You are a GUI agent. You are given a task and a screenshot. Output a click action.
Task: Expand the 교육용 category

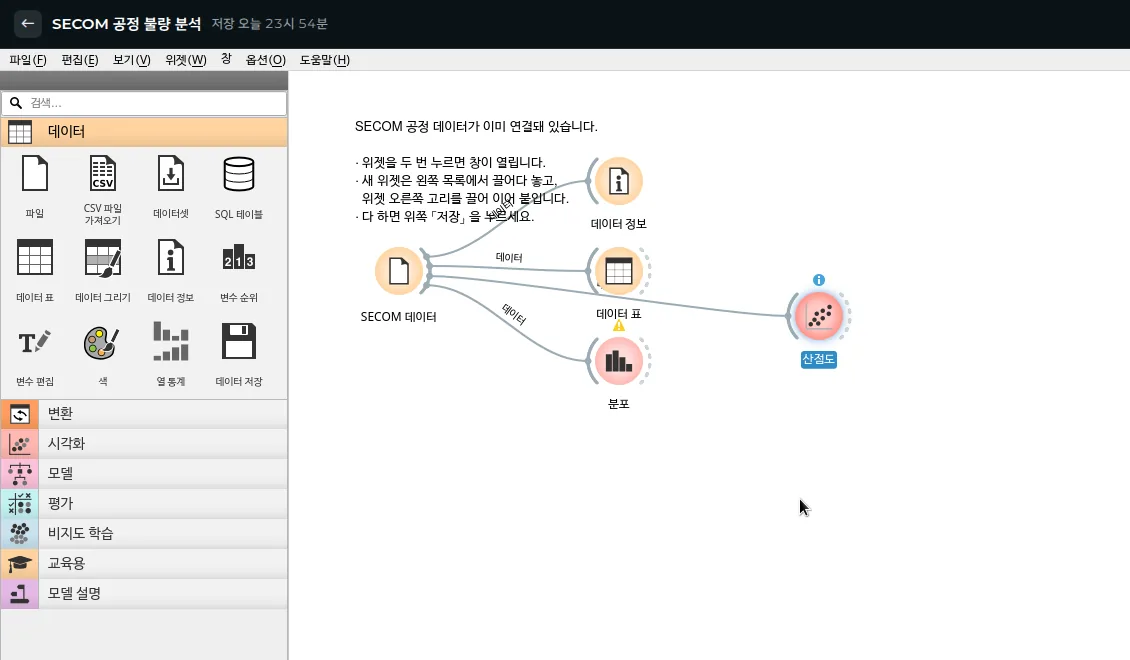click(144, 563)
